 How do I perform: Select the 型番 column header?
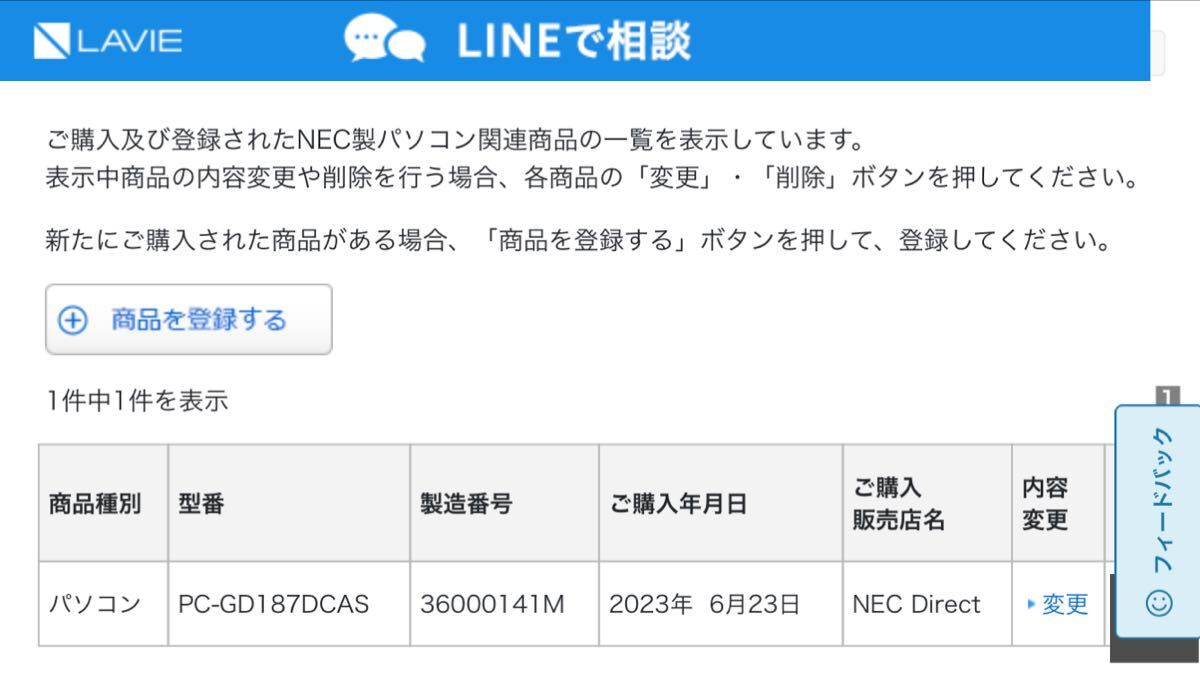(x=289, y=503)
